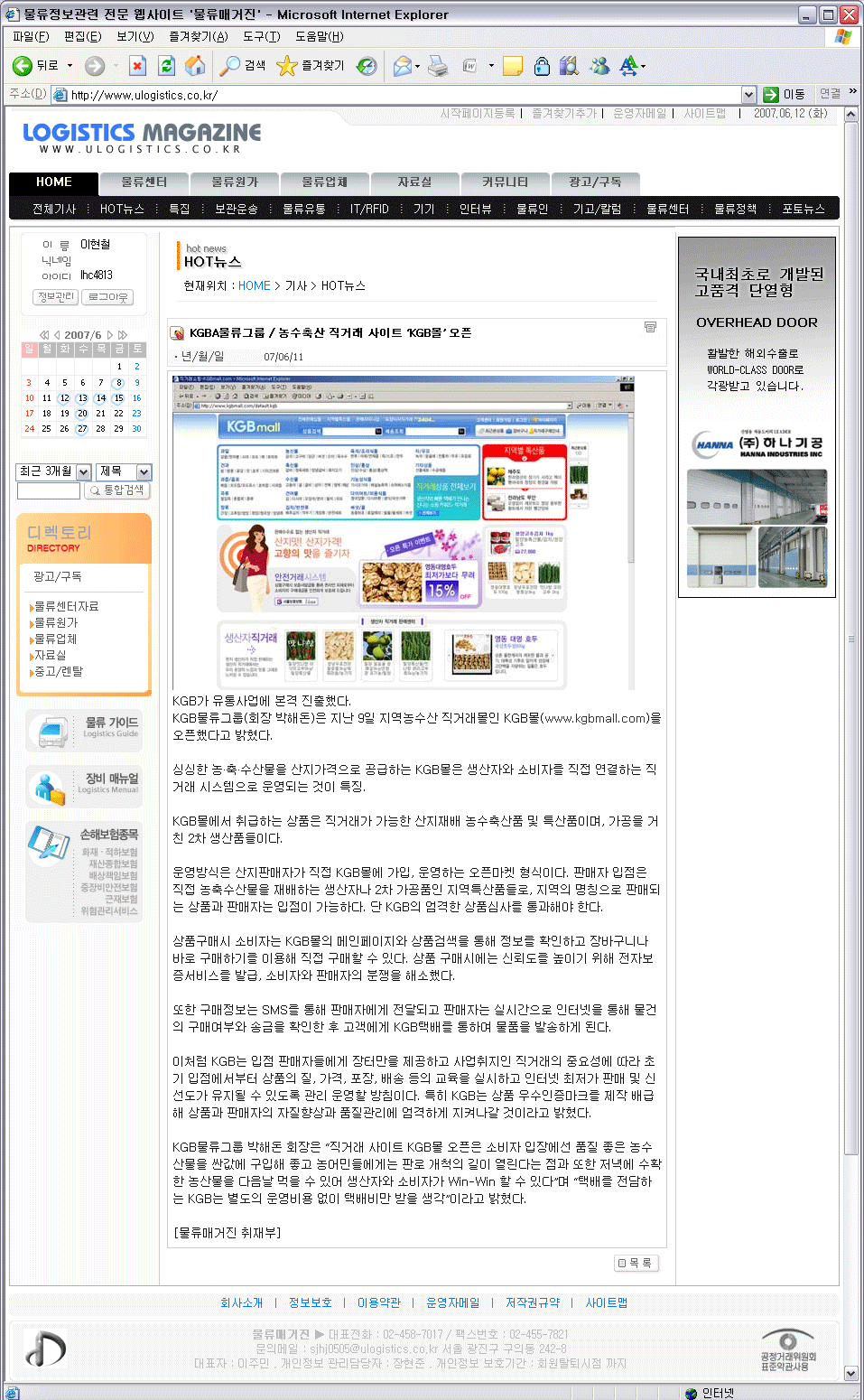Click the Mail envelope toolbar icon
Image resolution: width=864 pixels, height=1400 pixels.
click(x=403, y=65)
